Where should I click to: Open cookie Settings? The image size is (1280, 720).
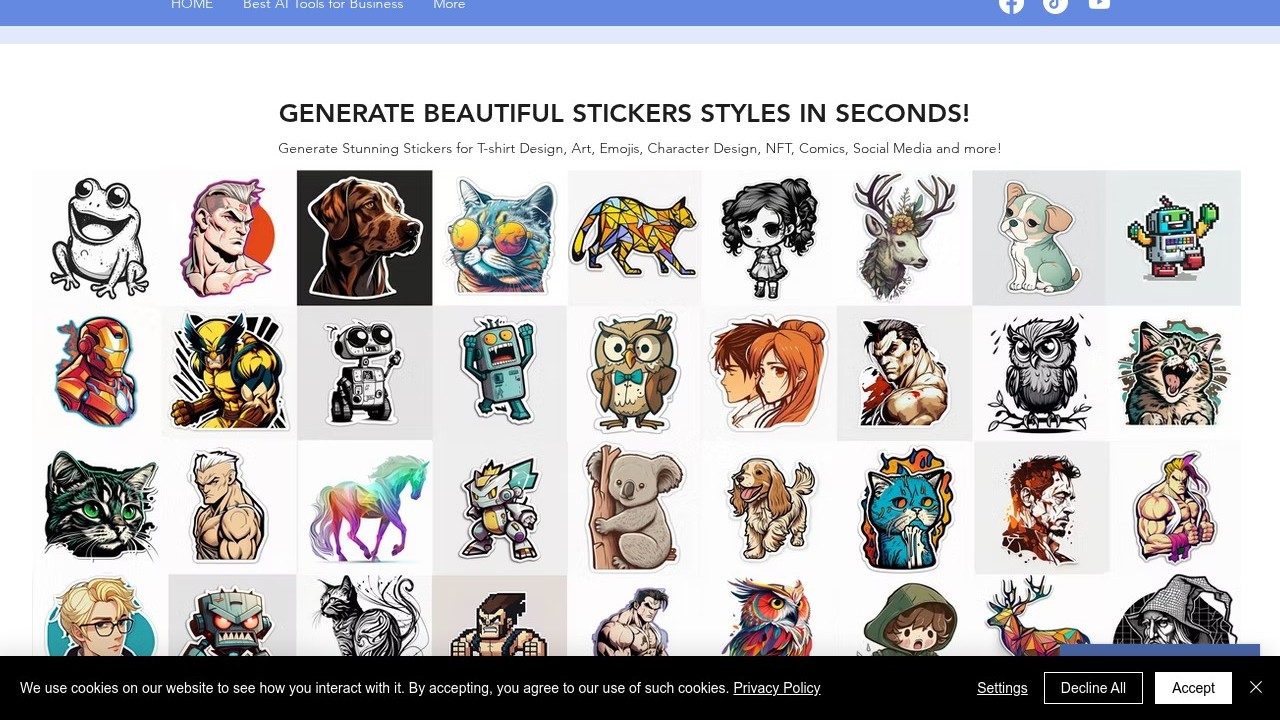pos(1002,688)
